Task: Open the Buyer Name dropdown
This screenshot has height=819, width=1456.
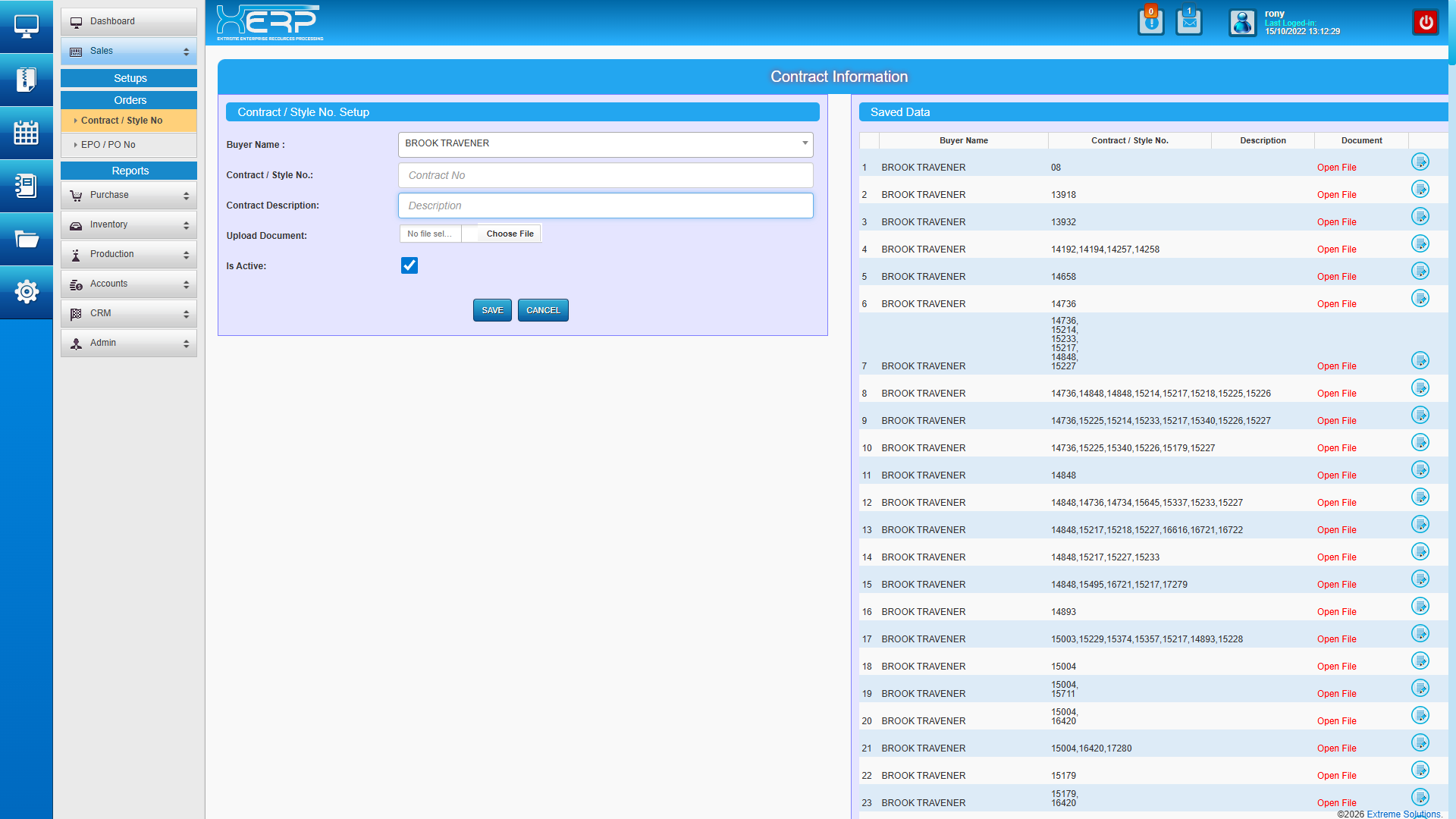Action: 605,144
